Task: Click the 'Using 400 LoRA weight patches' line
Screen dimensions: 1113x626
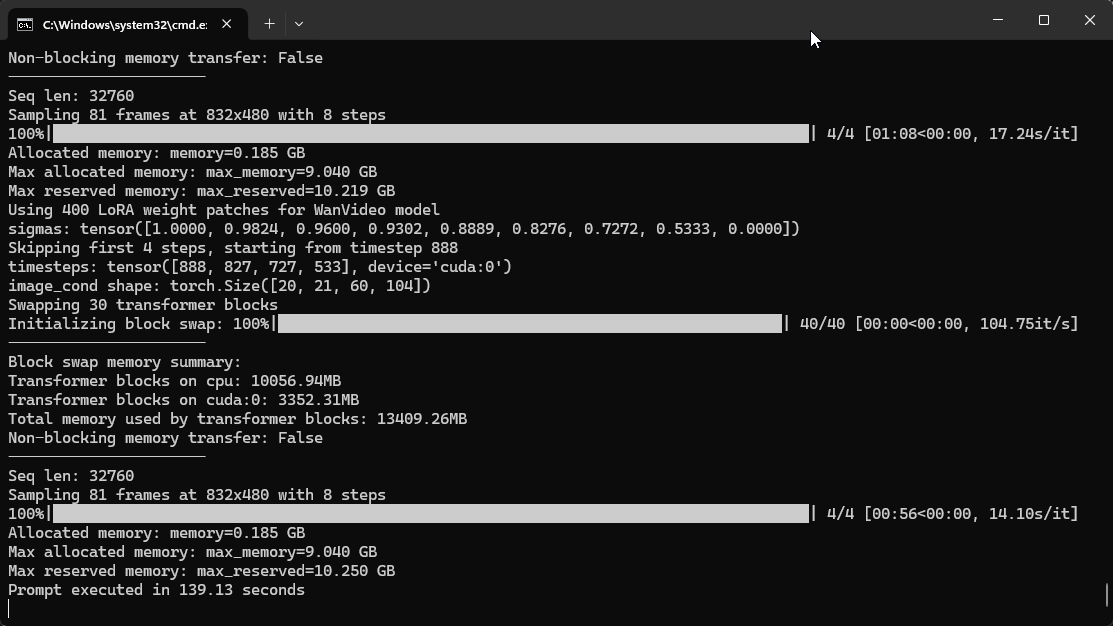Action: [224, 210]
